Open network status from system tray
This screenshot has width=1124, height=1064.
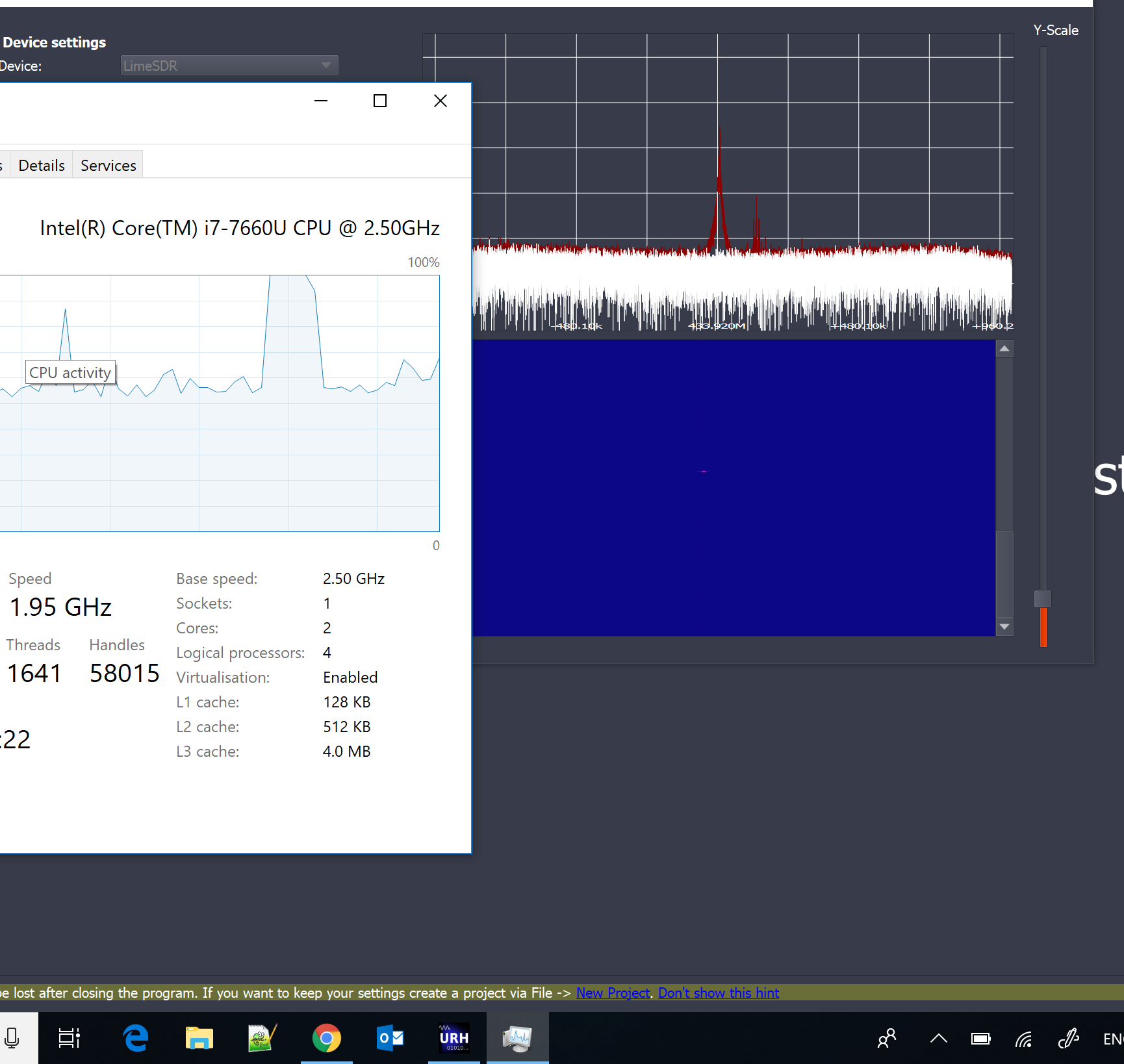(1025, 1037)
